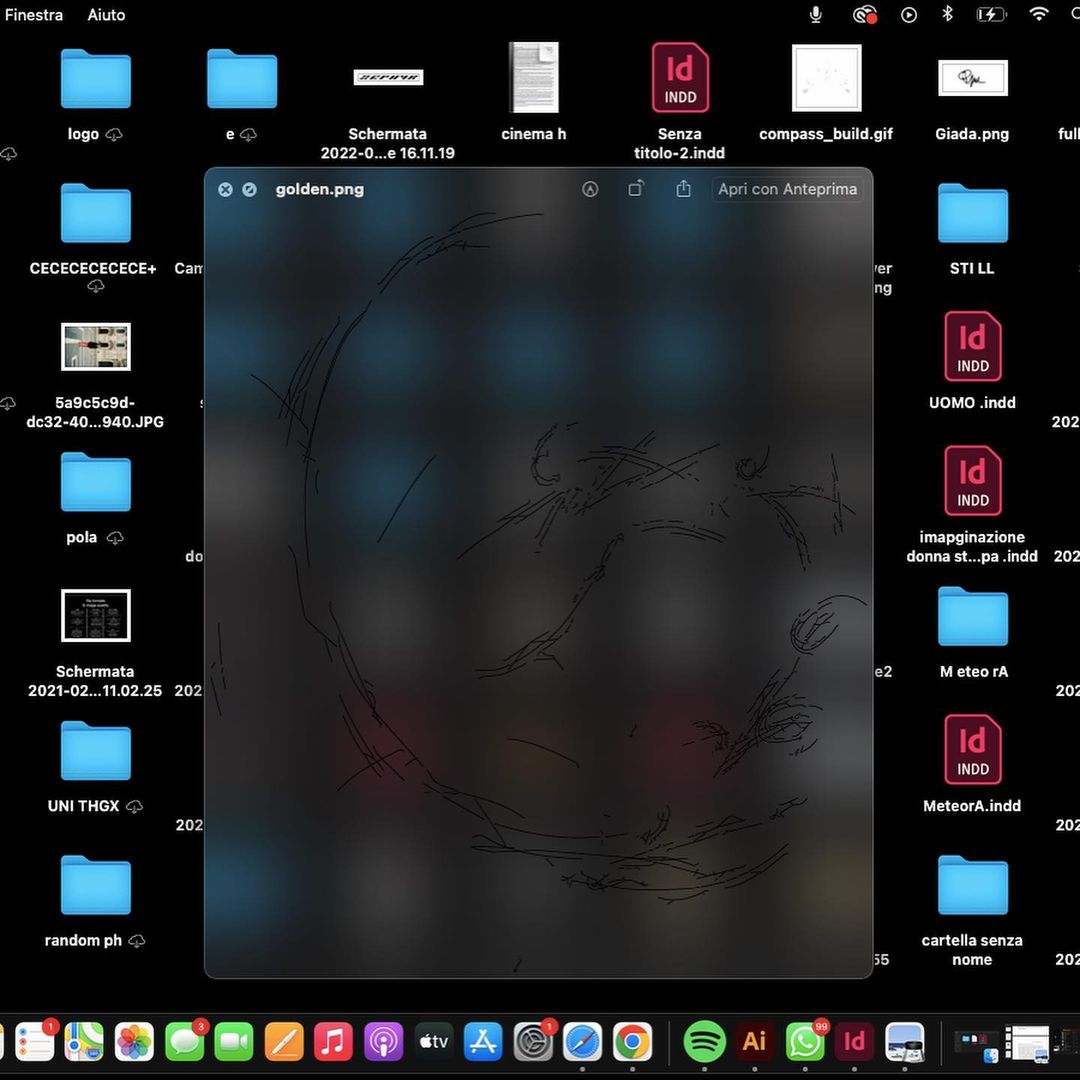Rotate the golden.png preview image
The width and height of the screenshot is (1080, 1080).
click(x=636, y=189)
